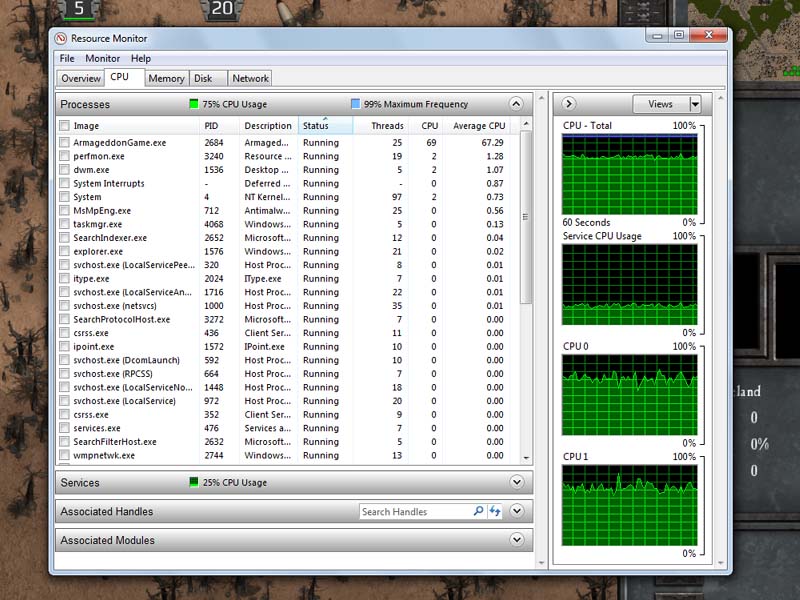The image size is (800, 600).
Task: Click the green 75% CPU Usage indicator
Action: pos(193,104)
